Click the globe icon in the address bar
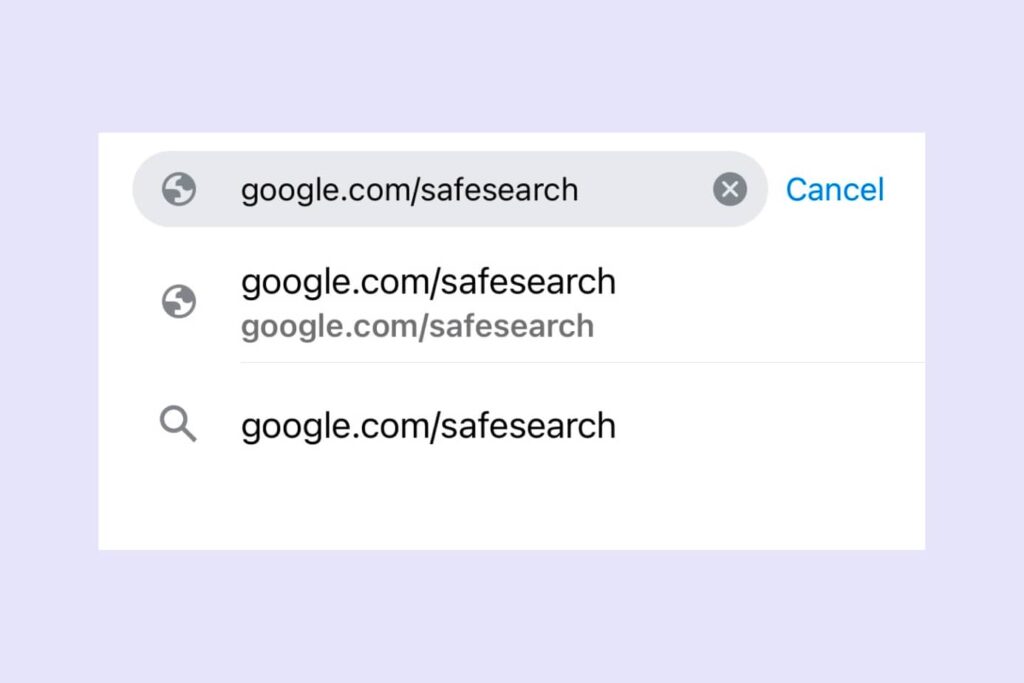 (x=179, y=190)
